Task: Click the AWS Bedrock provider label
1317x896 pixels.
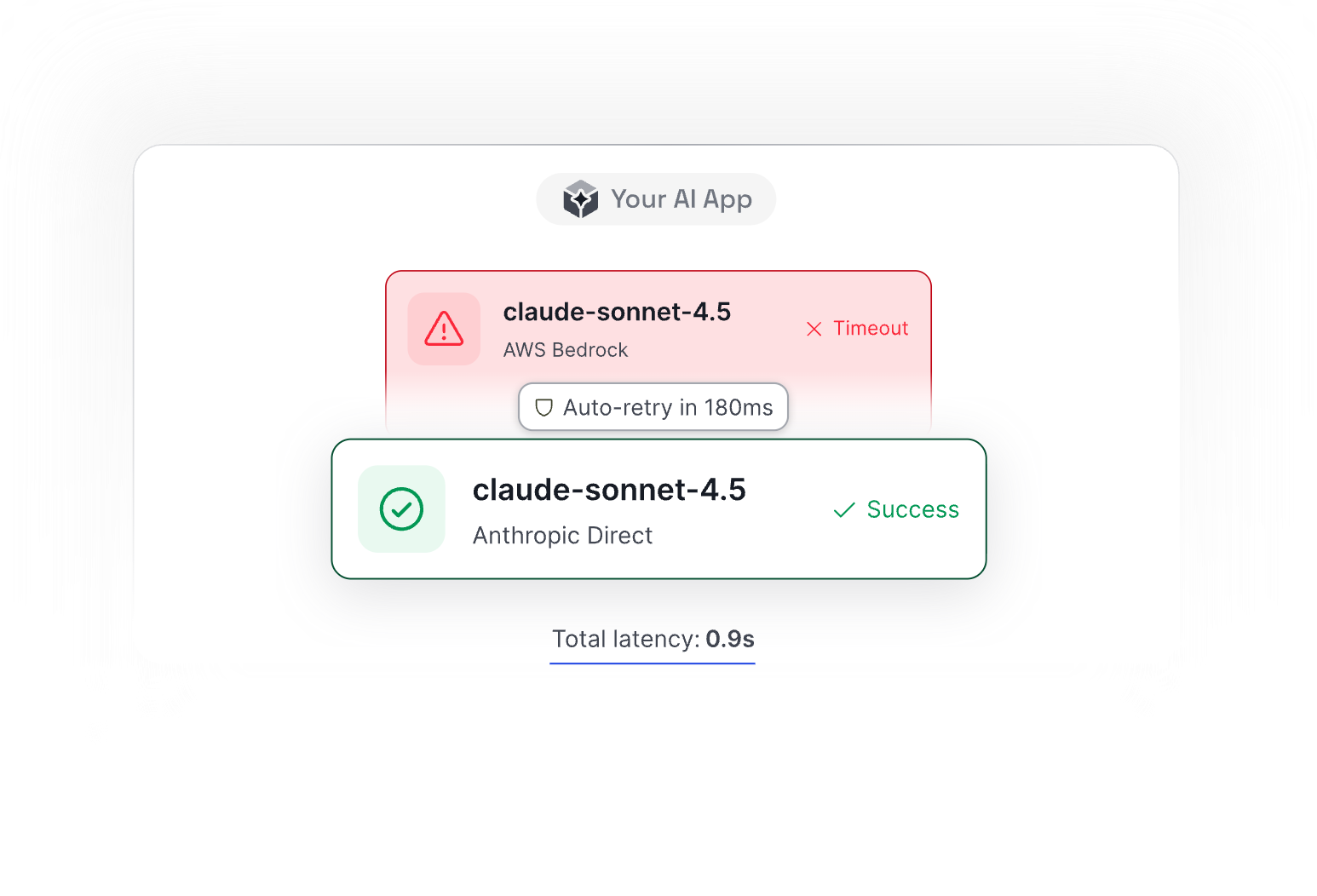Action: 565,350
